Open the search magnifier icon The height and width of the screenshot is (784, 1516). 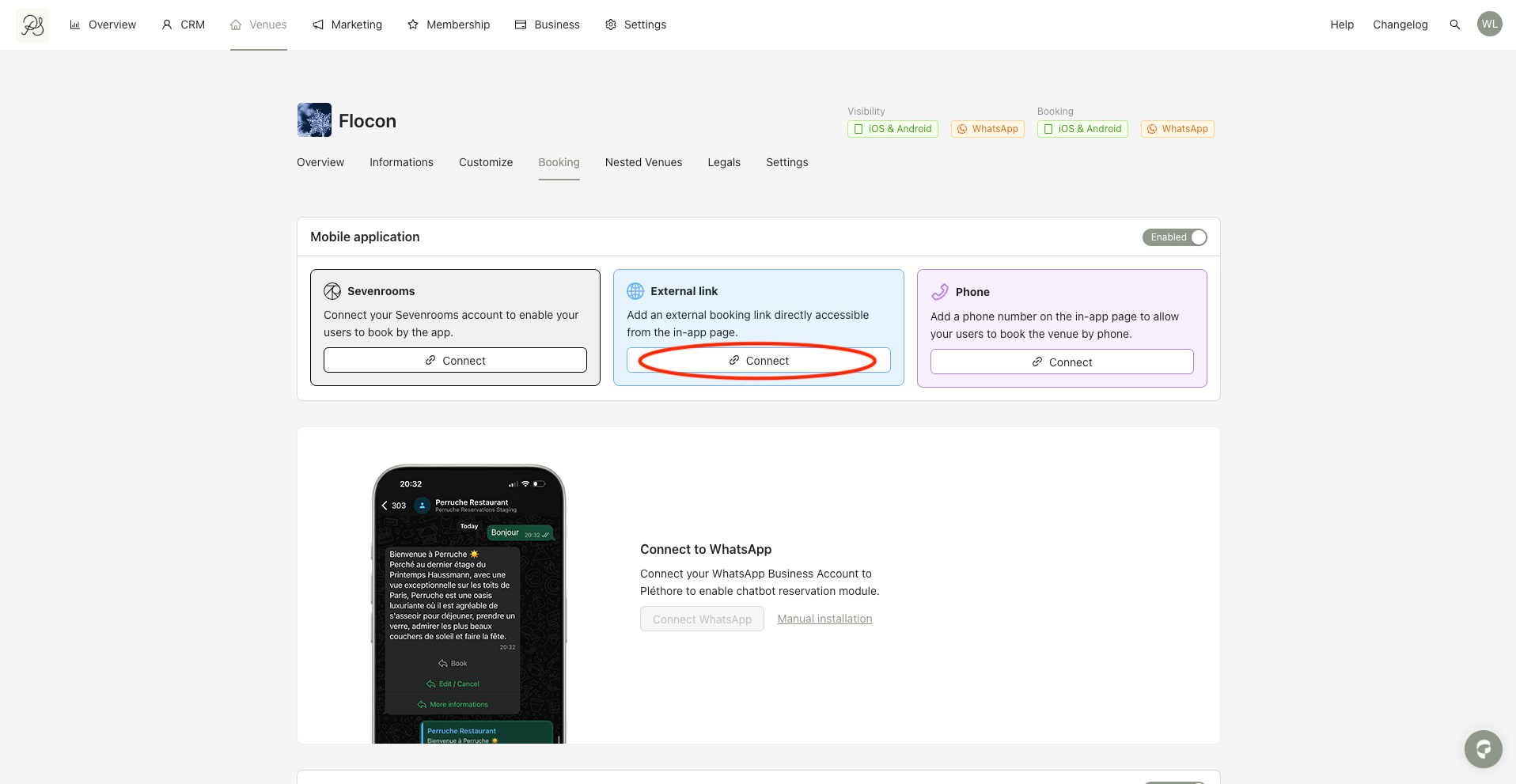[x=1454, y=25]
